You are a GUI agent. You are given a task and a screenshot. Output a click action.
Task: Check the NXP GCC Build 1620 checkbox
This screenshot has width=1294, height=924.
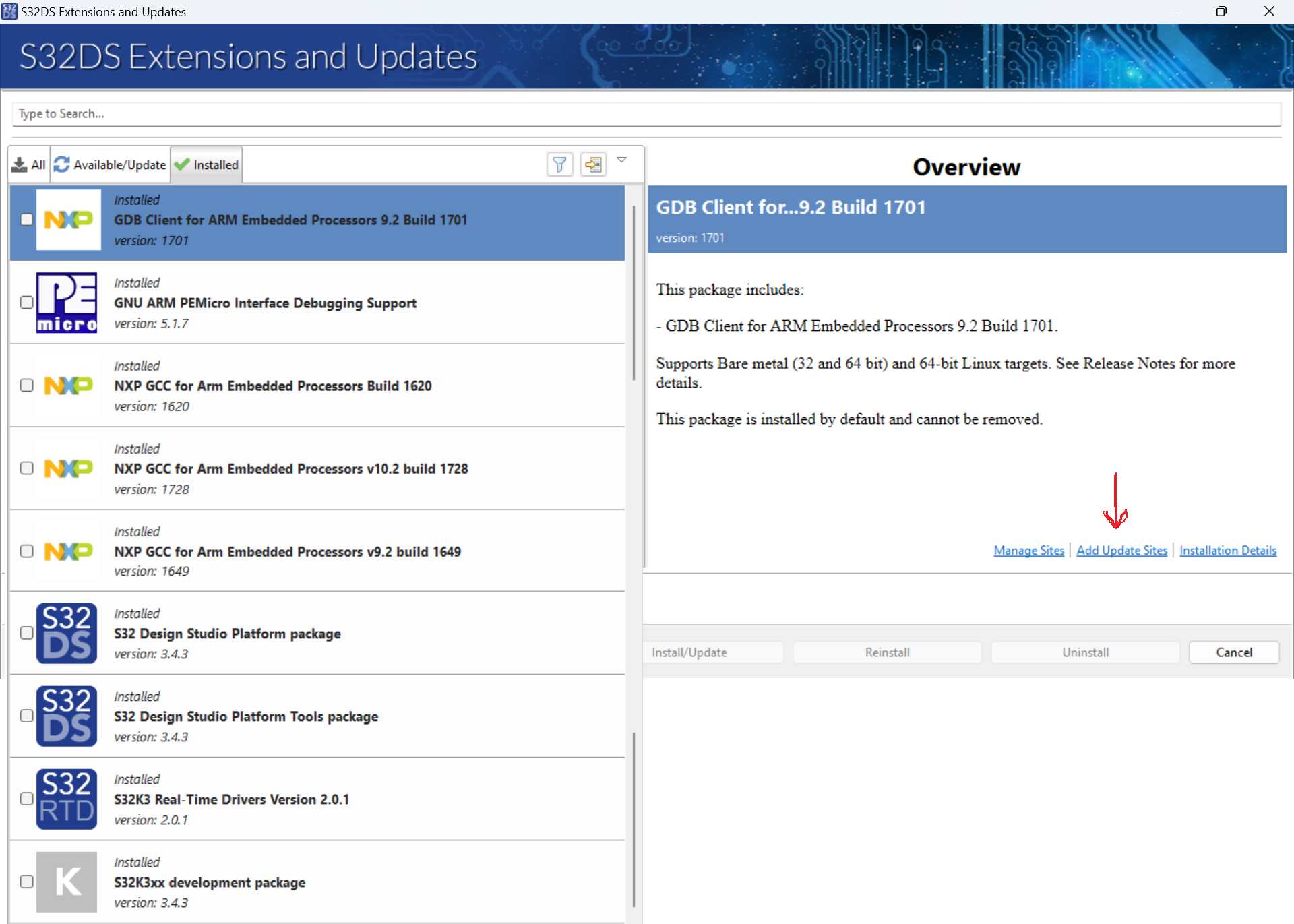click(27, 385)
